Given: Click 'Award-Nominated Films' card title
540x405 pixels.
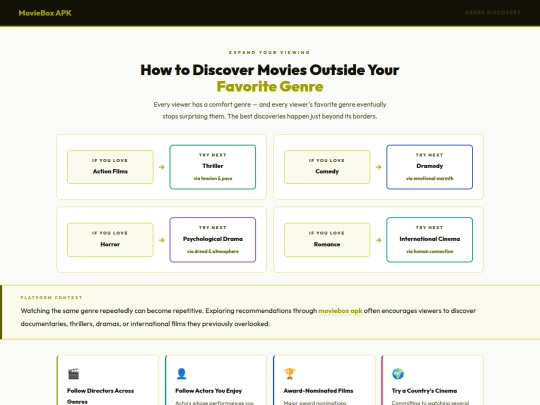Looking at the screenshot, I should click(x=318, y=391).
